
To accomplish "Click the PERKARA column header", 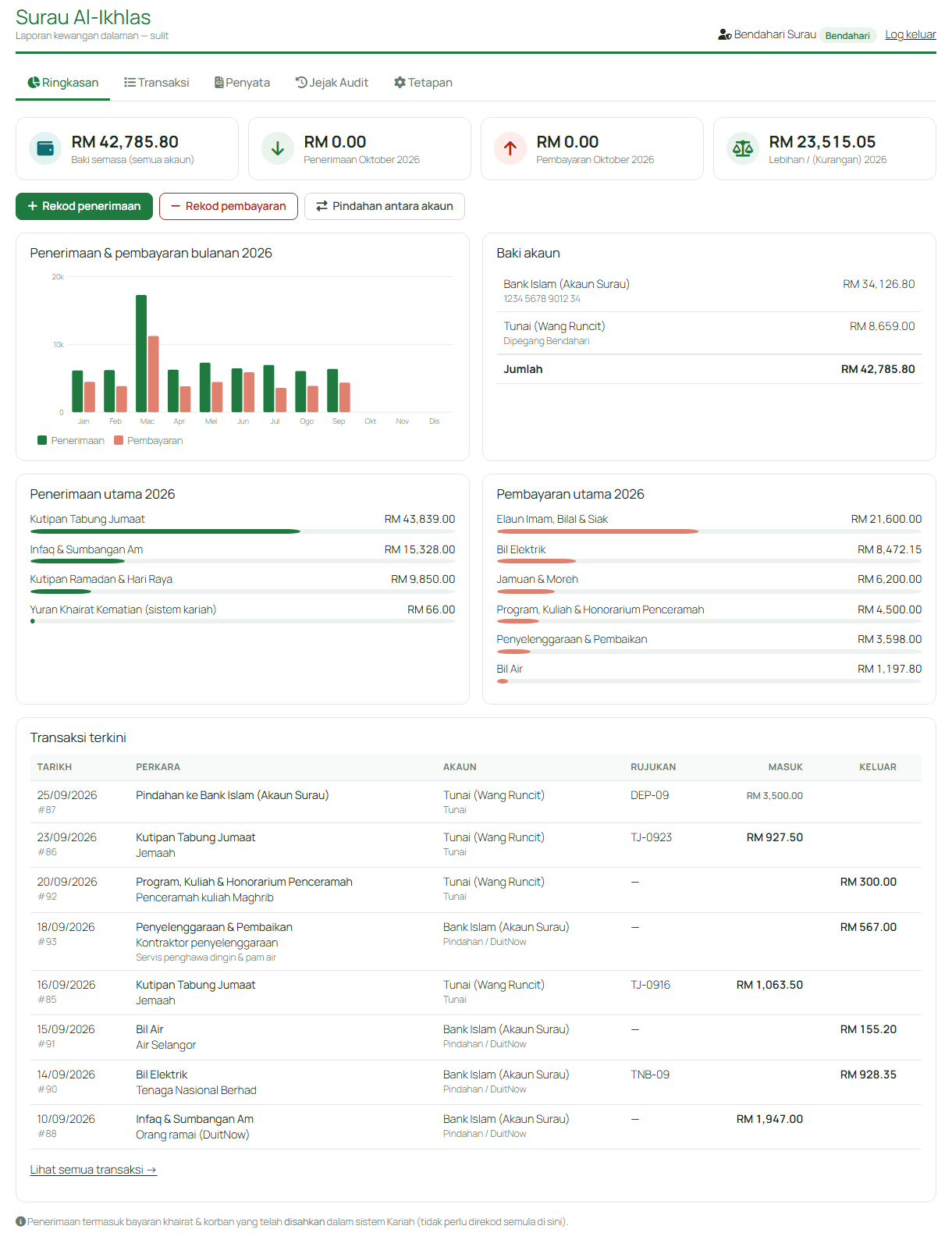I will (x=158, y=767).
